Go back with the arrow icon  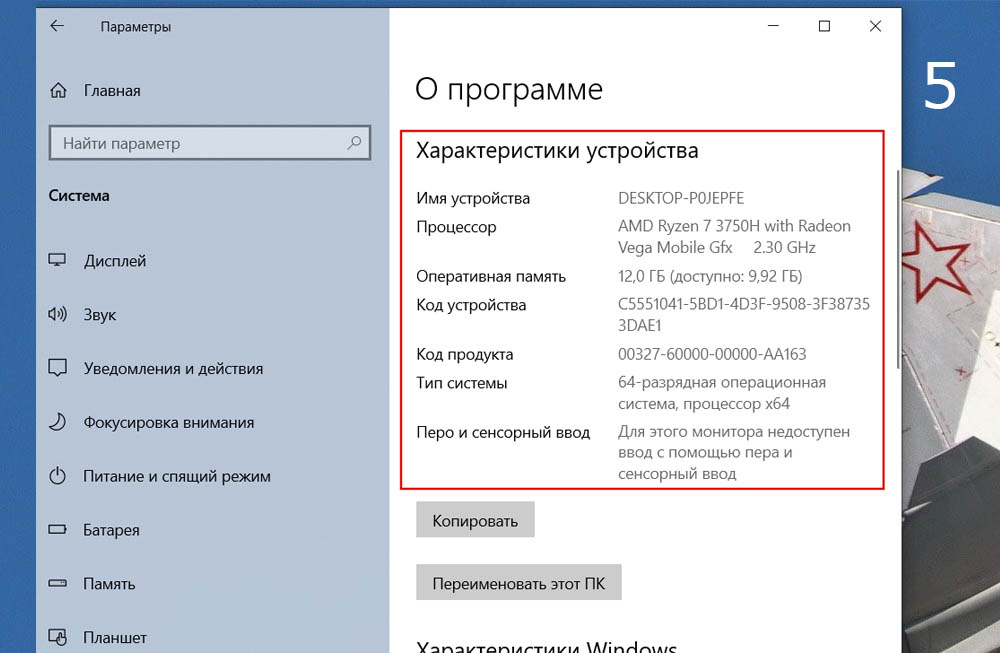point(57,26)
